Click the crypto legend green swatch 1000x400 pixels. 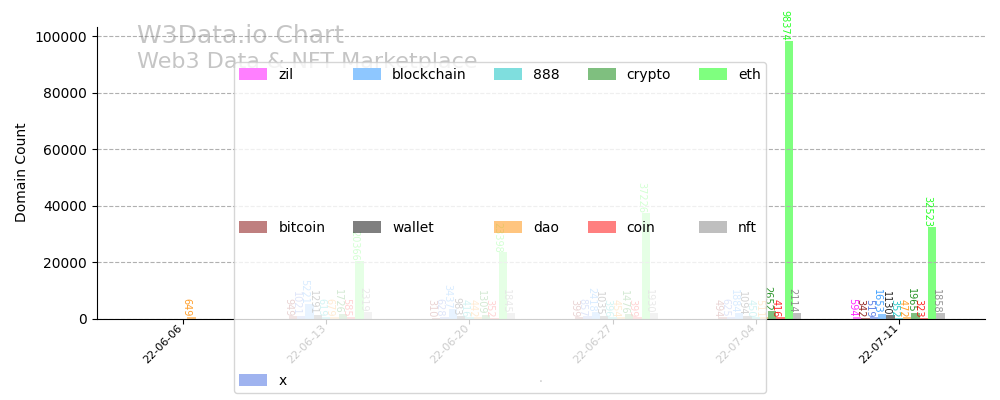tap(602, 74)
